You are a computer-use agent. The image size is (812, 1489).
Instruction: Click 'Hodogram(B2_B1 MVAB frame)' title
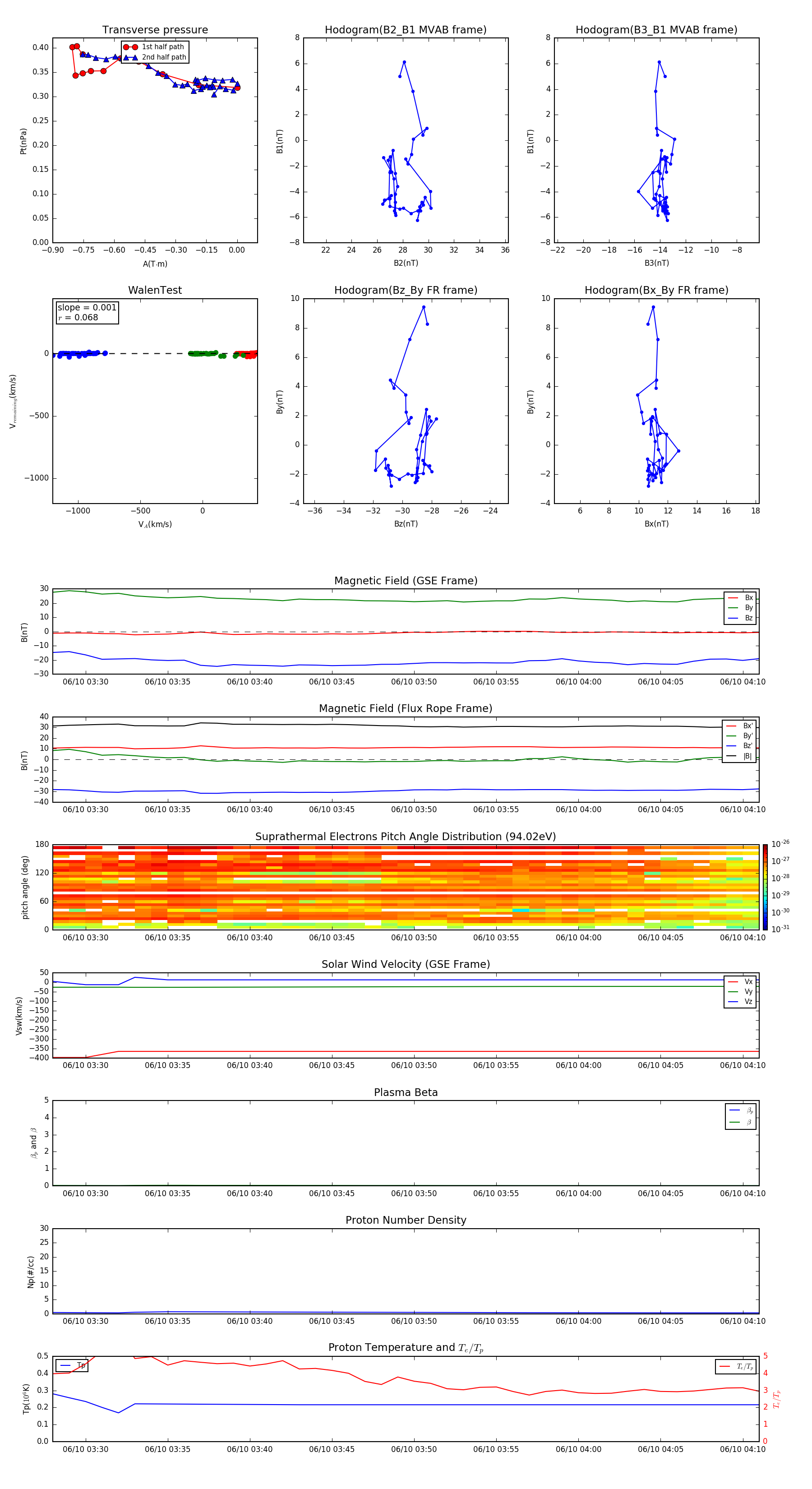point(406,30)
